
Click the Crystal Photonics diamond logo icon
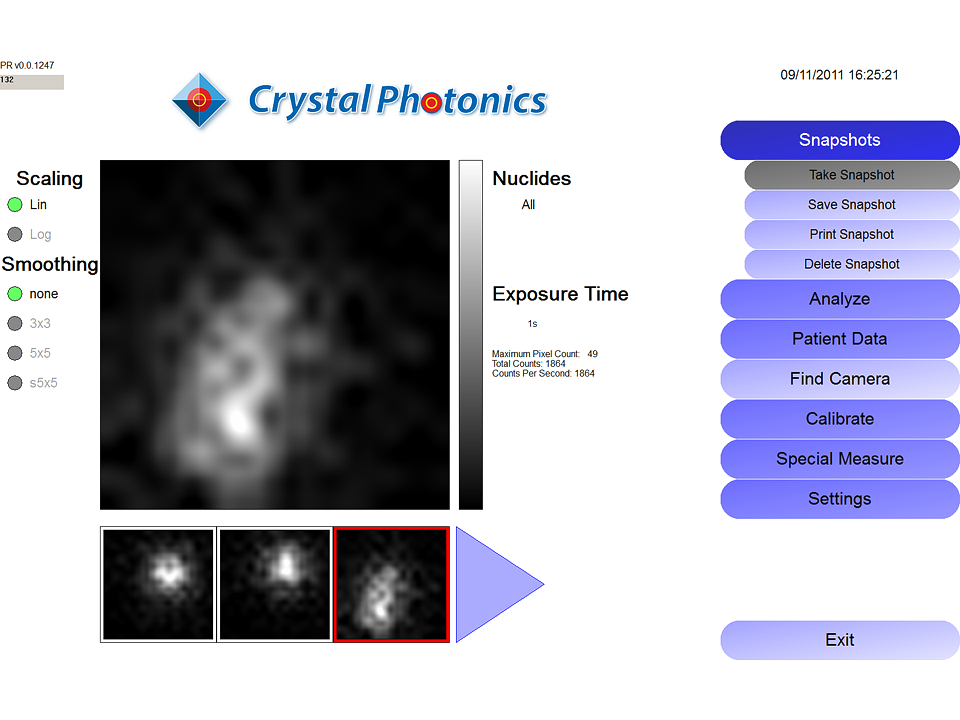coord(200,100)
